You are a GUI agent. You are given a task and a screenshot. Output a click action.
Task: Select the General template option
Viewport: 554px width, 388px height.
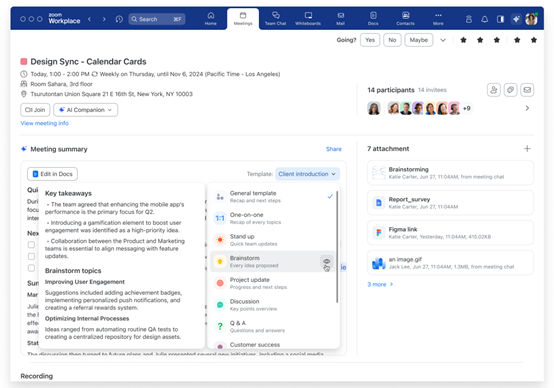(x=272, y=196)
